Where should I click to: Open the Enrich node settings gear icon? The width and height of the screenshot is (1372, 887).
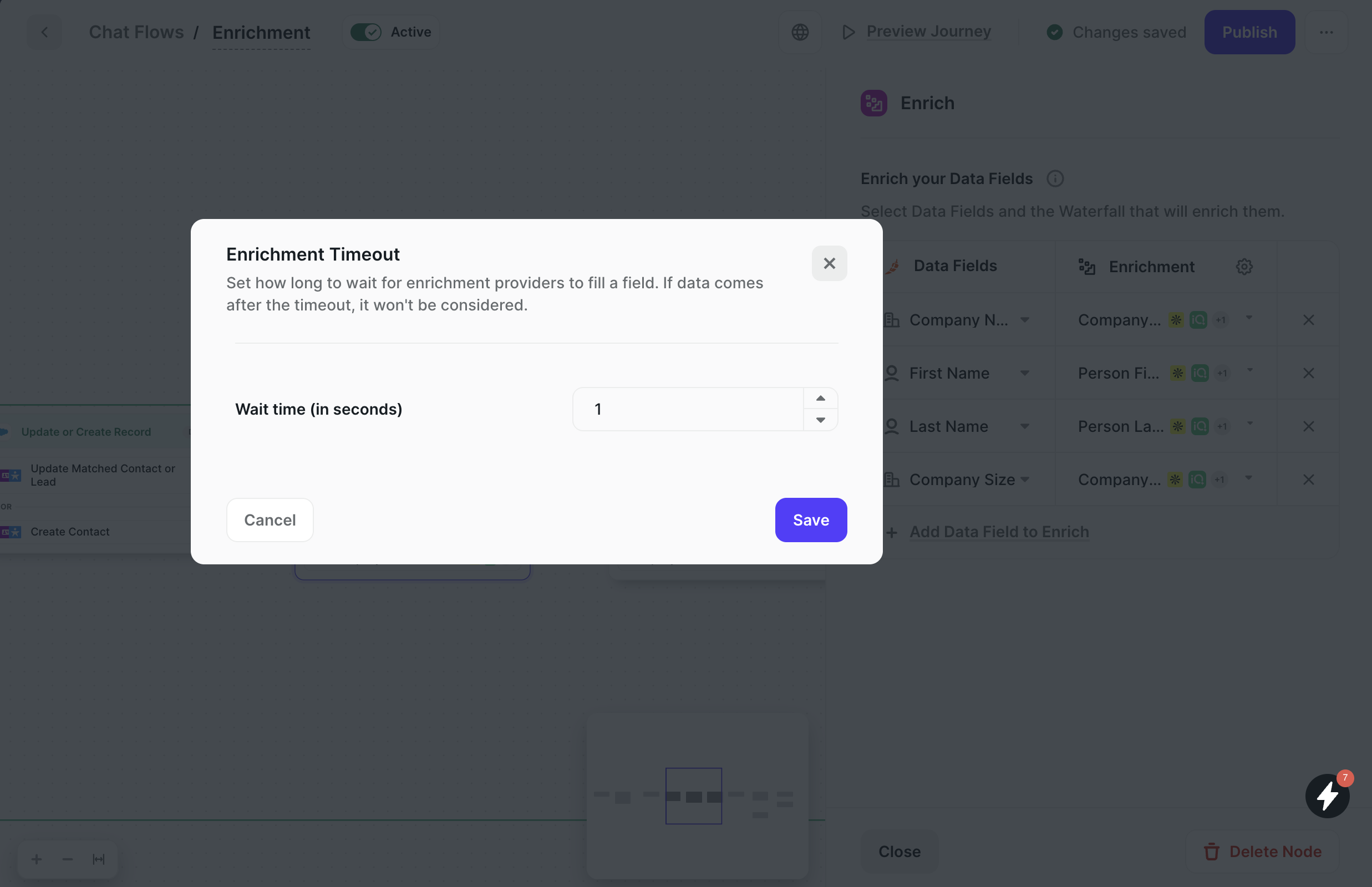coord(1244,266)
